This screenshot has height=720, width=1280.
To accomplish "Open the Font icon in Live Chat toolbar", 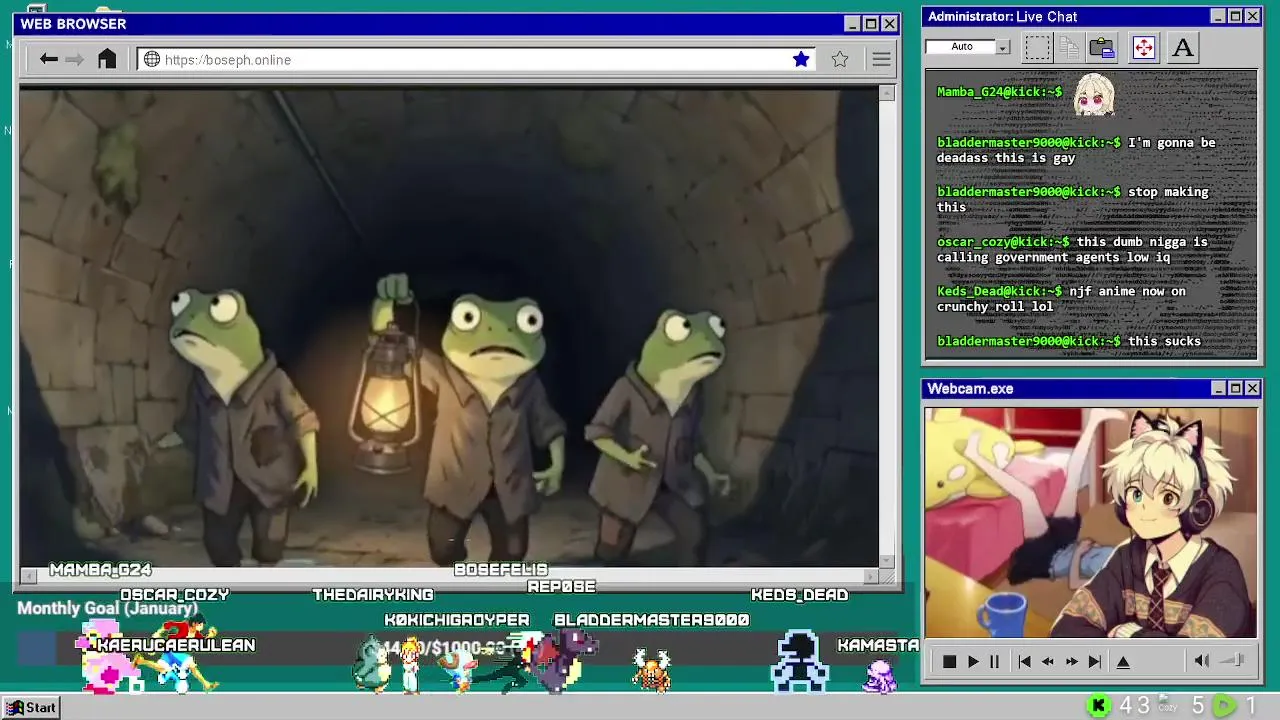I will point(1183,47).
